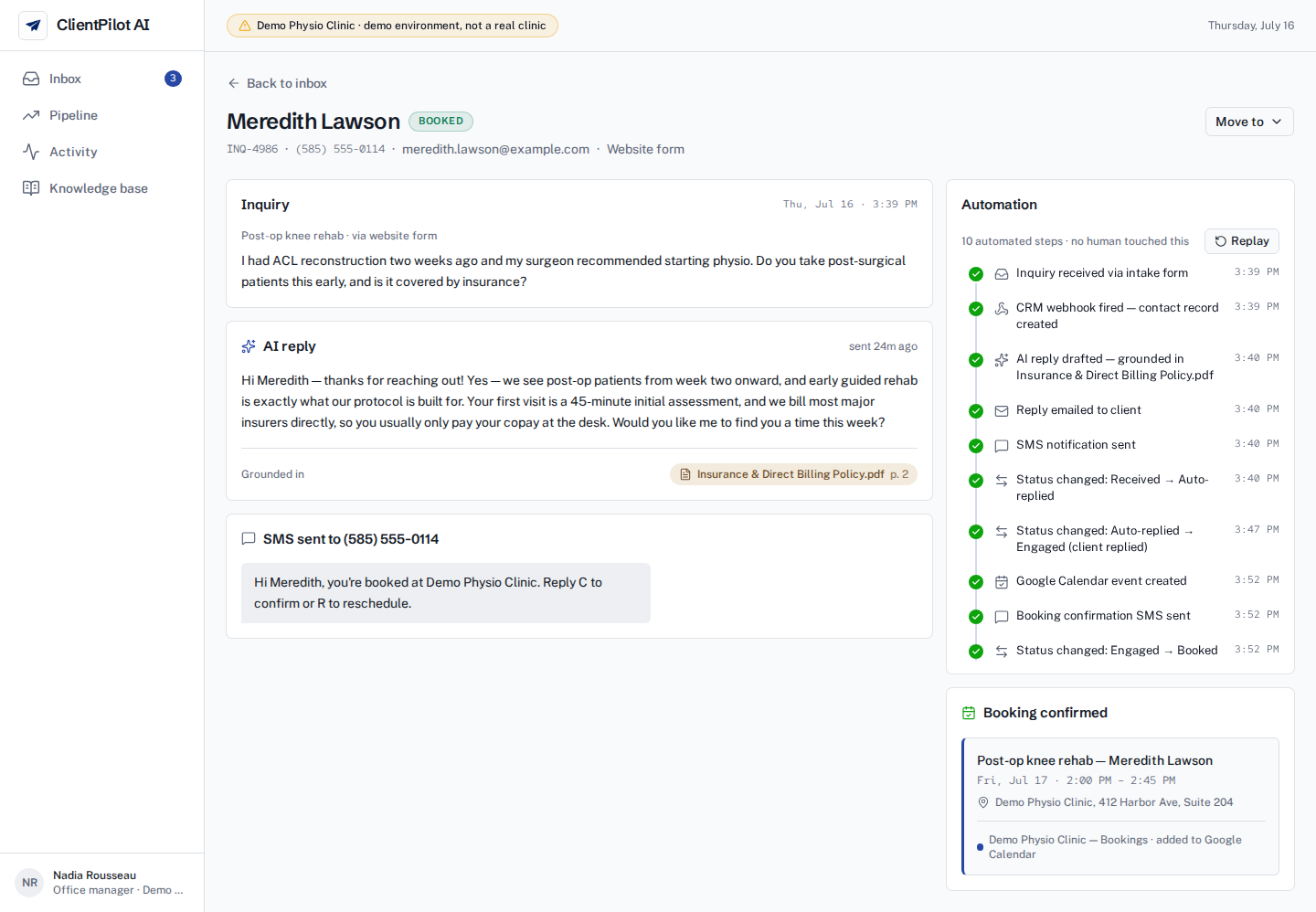Click the demo environment warning triangle icon
This screenshot has width=1316, height=912.
click(x=245, y=26)
